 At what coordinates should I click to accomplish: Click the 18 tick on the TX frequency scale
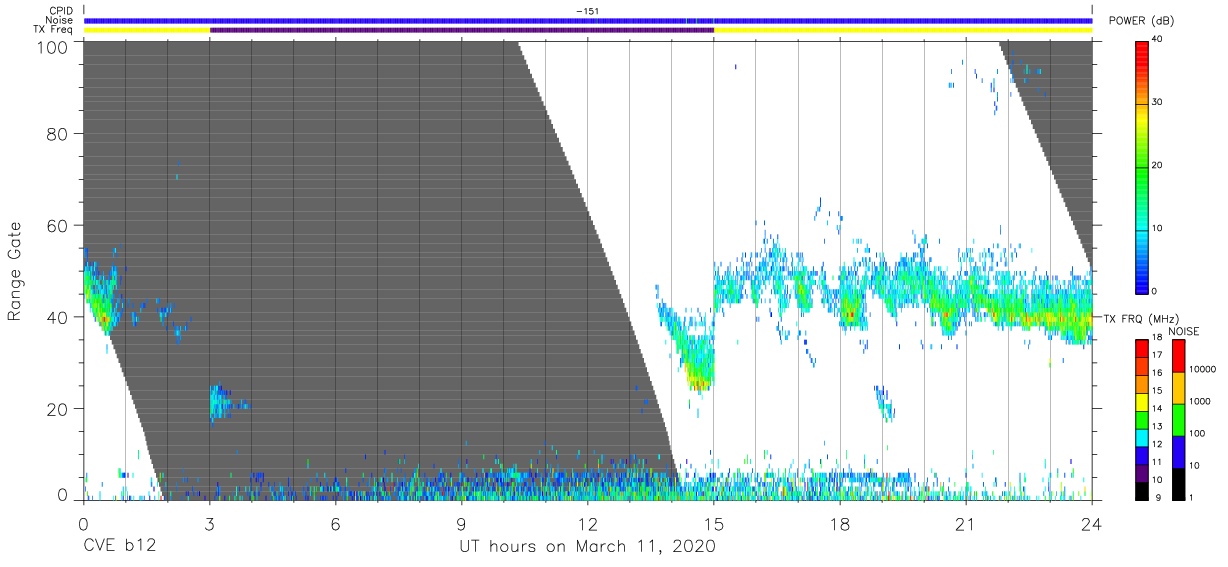coord(1157,339)
